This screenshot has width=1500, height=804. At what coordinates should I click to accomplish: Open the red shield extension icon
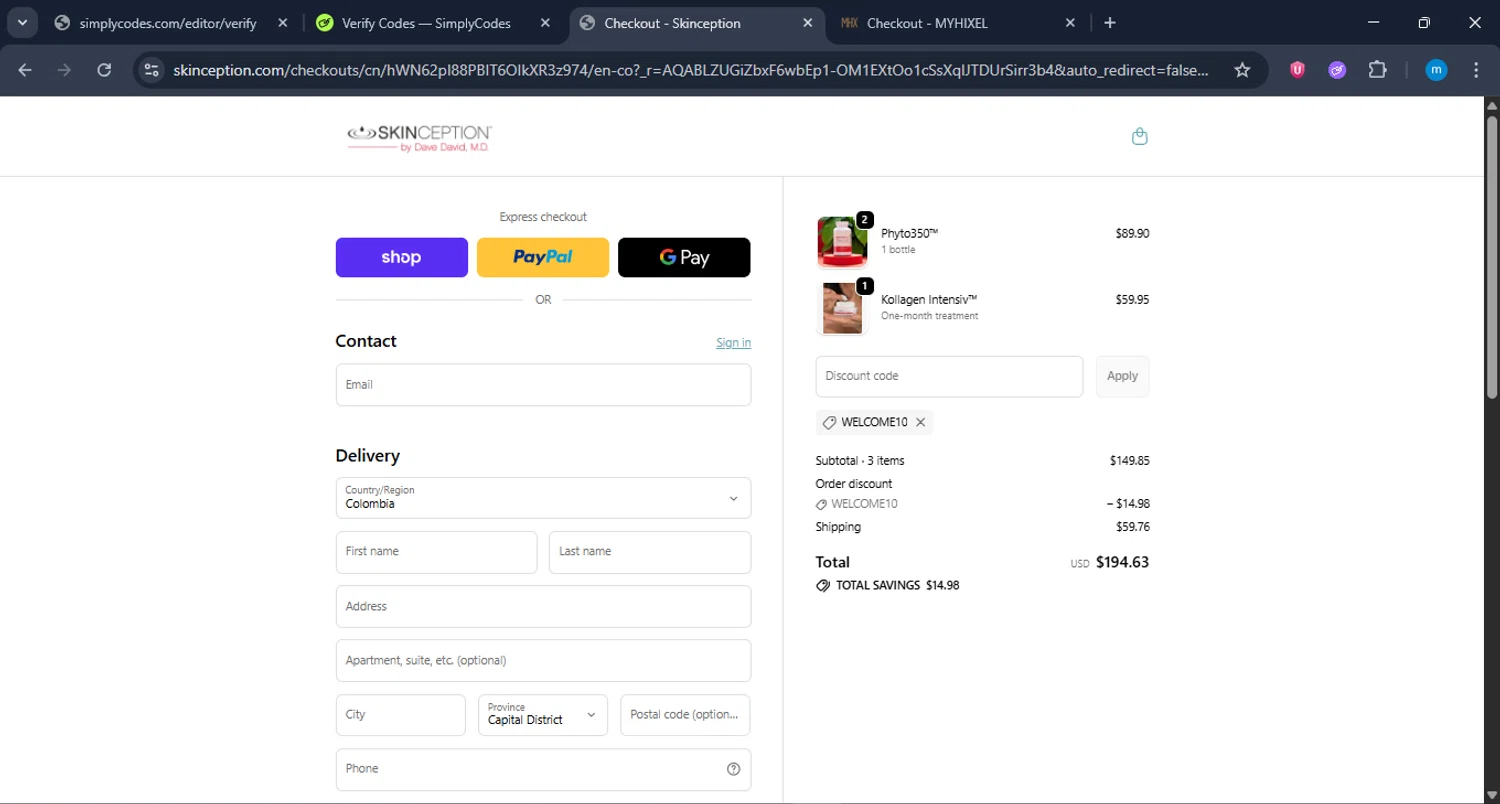[1297, 70]
